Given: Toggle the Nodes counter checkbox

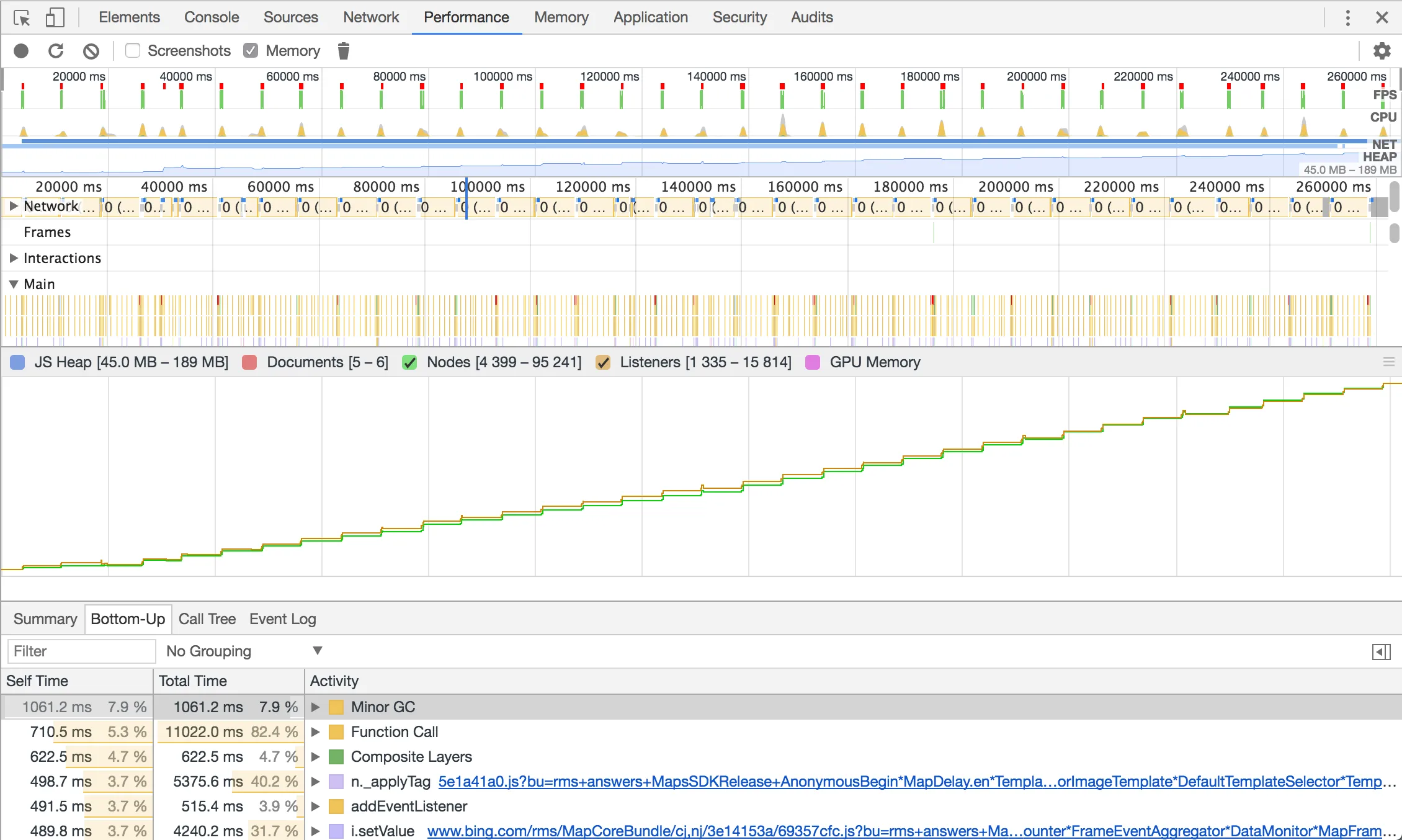Looking at the screenshot, I should [x=409, y=363].
